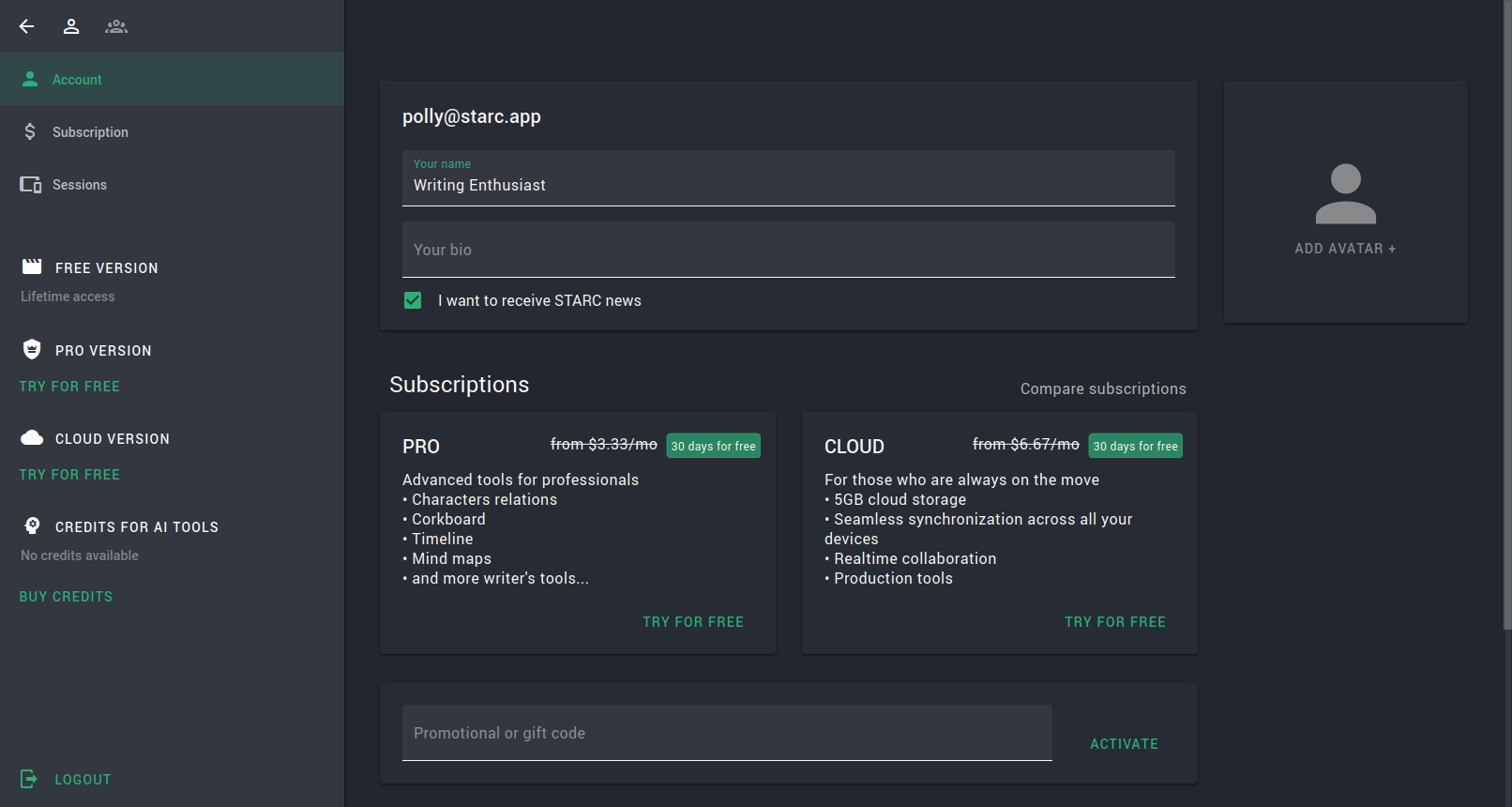Click 'Seamless synchronization' feature line
This screenshot has height=807, width=1512.
[978, 528]
